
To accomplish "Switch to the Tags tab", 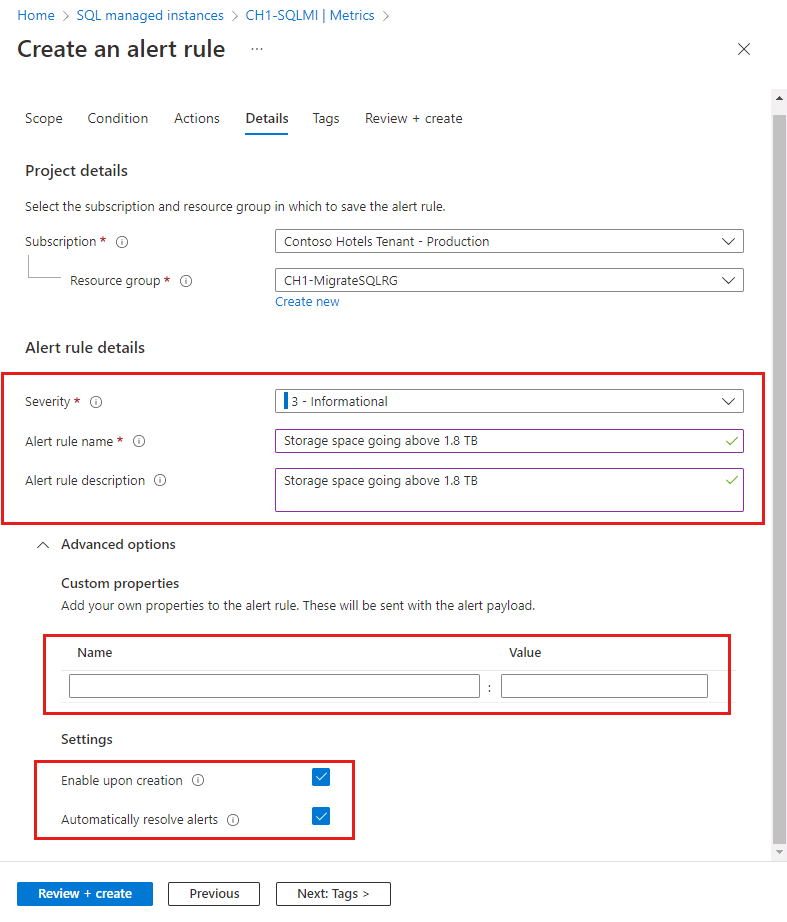I will (326, 118).
